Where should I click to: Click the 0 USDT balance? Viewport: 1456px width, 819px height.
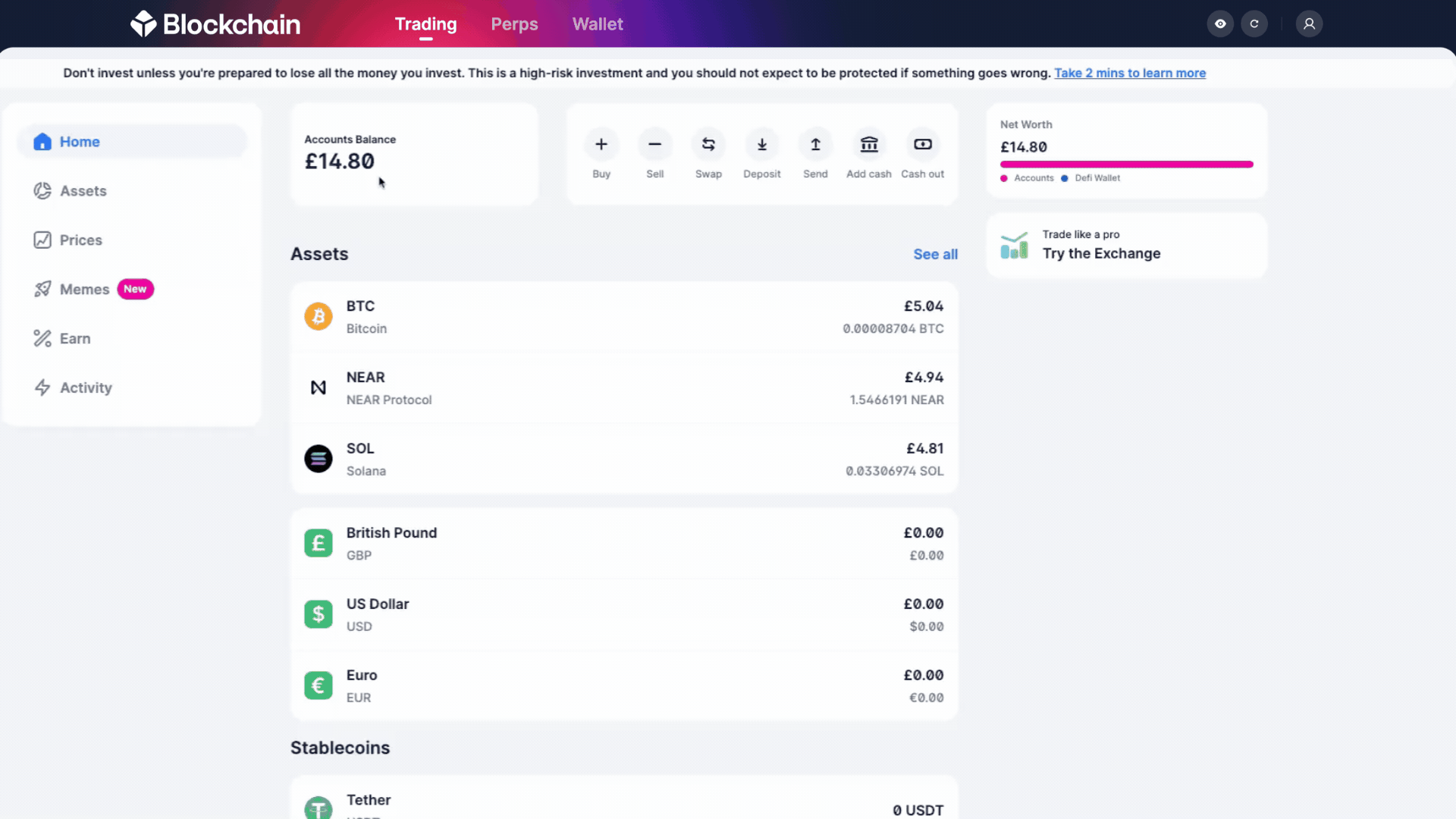[918, 810]
